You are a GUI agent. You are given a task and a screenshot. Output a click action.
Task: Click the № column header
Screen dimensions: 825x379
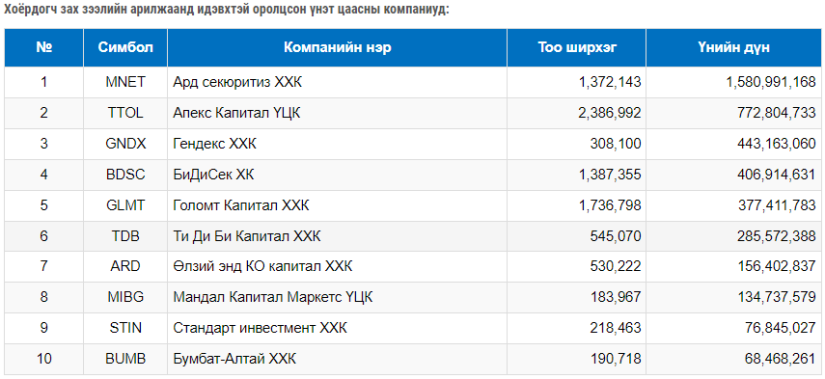coord(44,47)
